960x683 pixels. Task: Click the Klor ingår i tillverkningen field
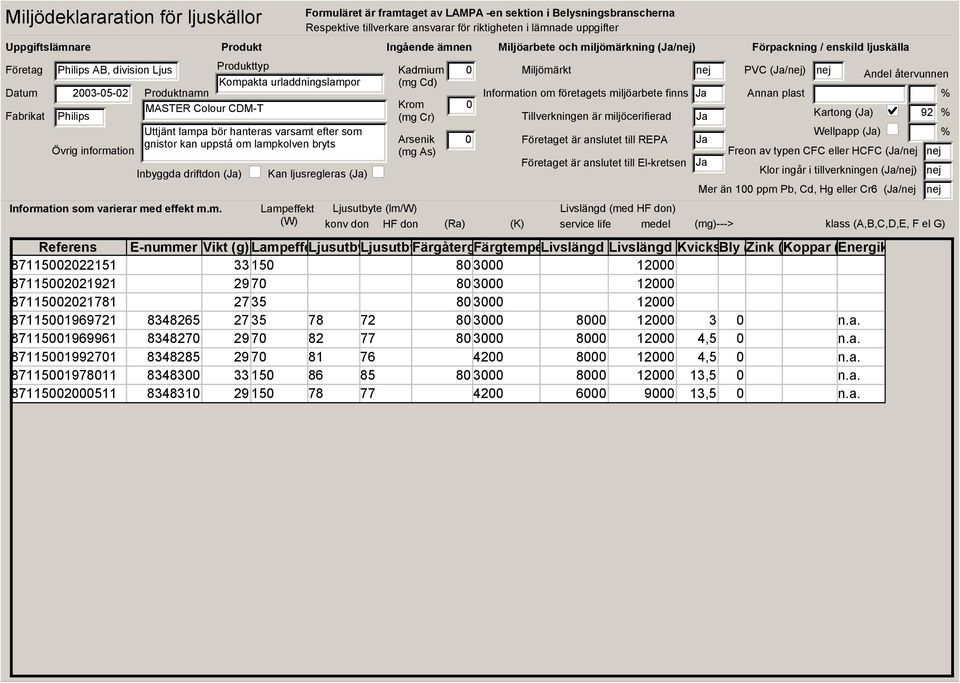coord(938,170)
